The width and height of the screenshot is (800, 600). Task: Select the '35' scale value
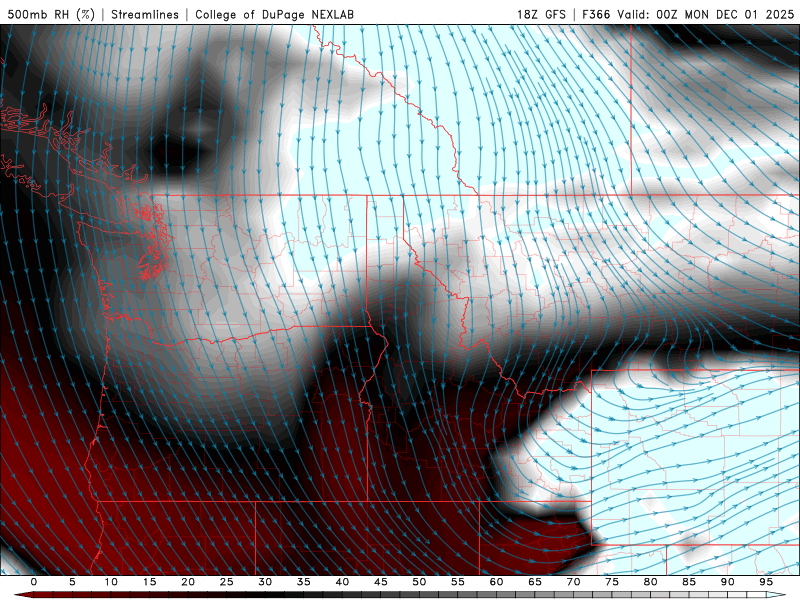click(x=304, y=582)
